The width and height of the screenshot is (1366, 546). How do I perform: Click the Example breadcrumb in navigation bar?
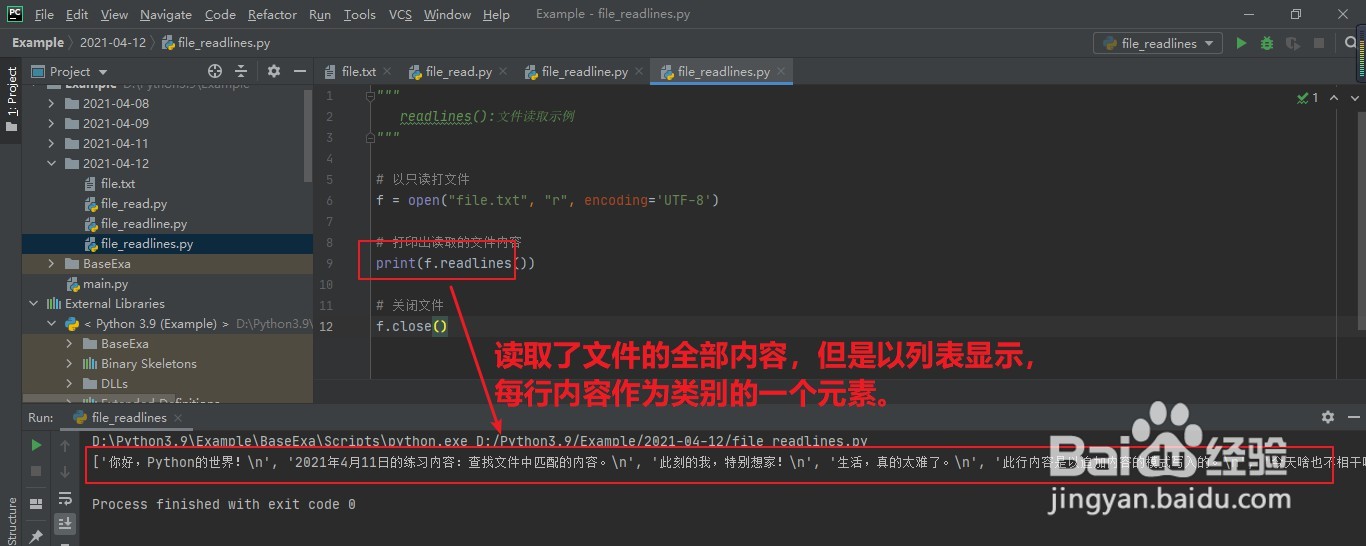37,43
